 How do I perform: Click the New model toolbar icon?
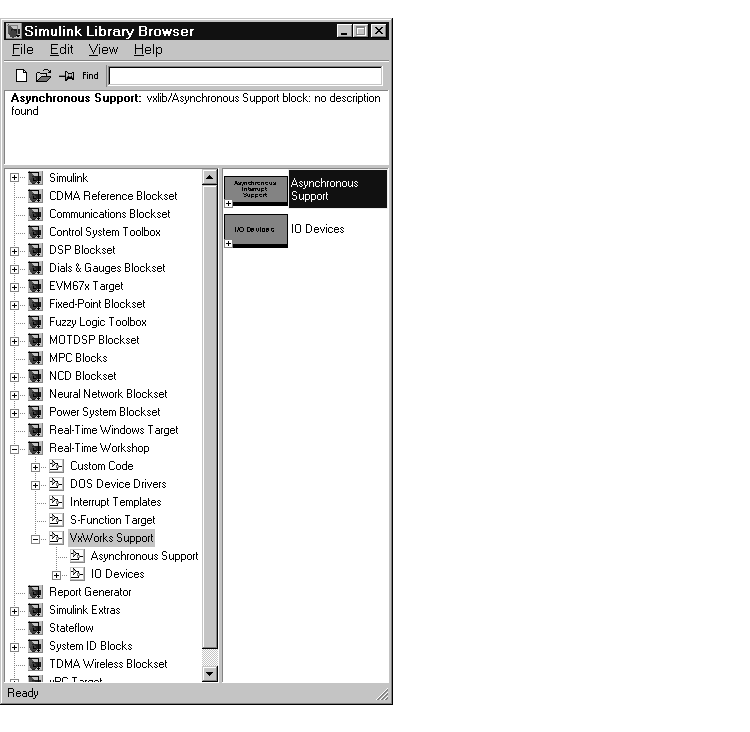click(x=22, y=76)
